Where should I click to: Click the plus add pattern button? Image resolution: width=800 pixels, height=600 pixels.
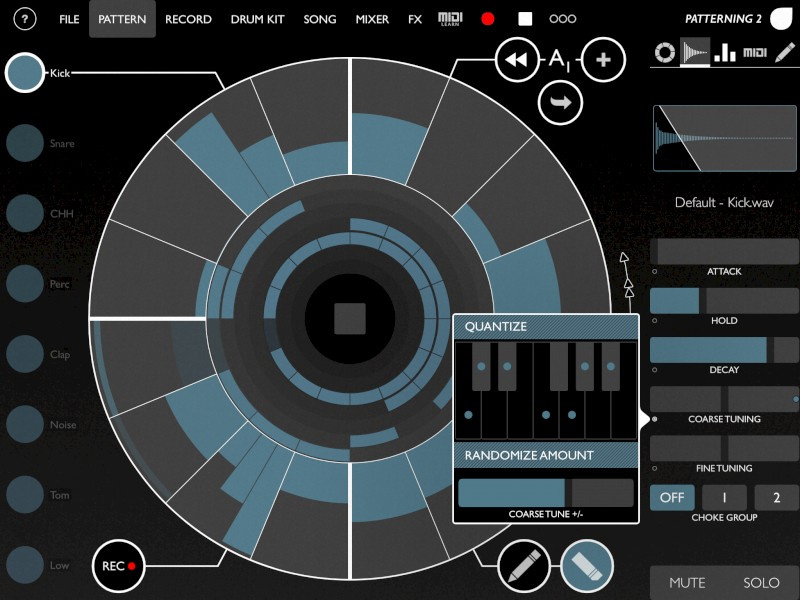click(604, 60)
